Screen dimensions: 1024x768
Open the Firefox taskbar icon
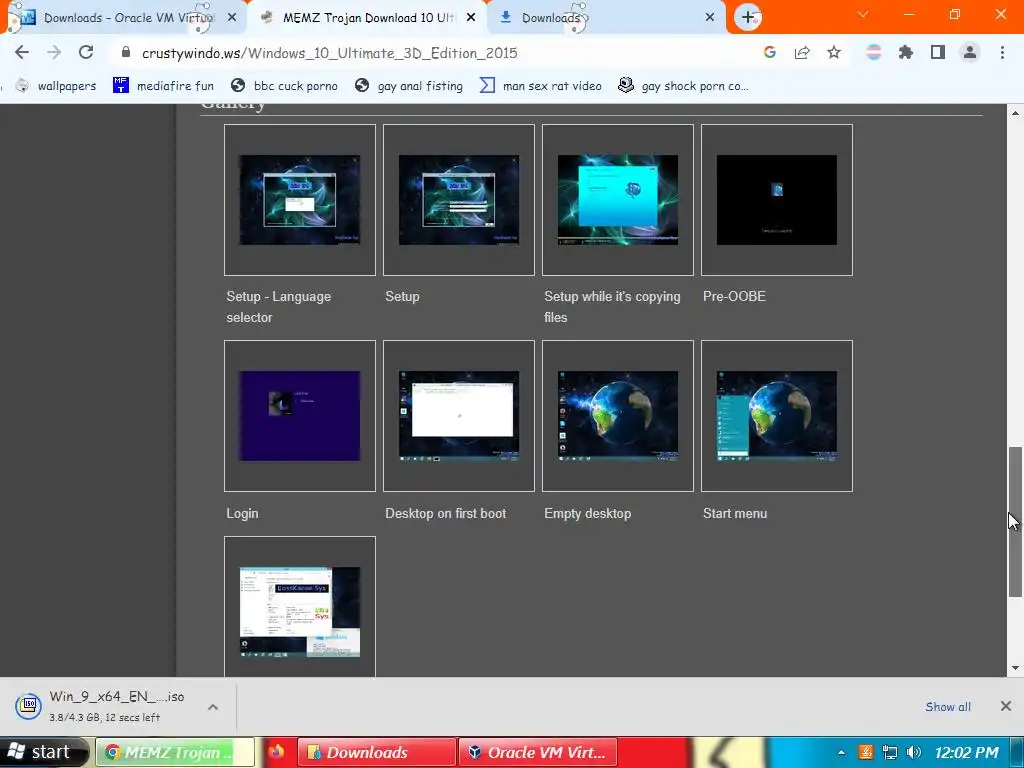click(276, 752)
